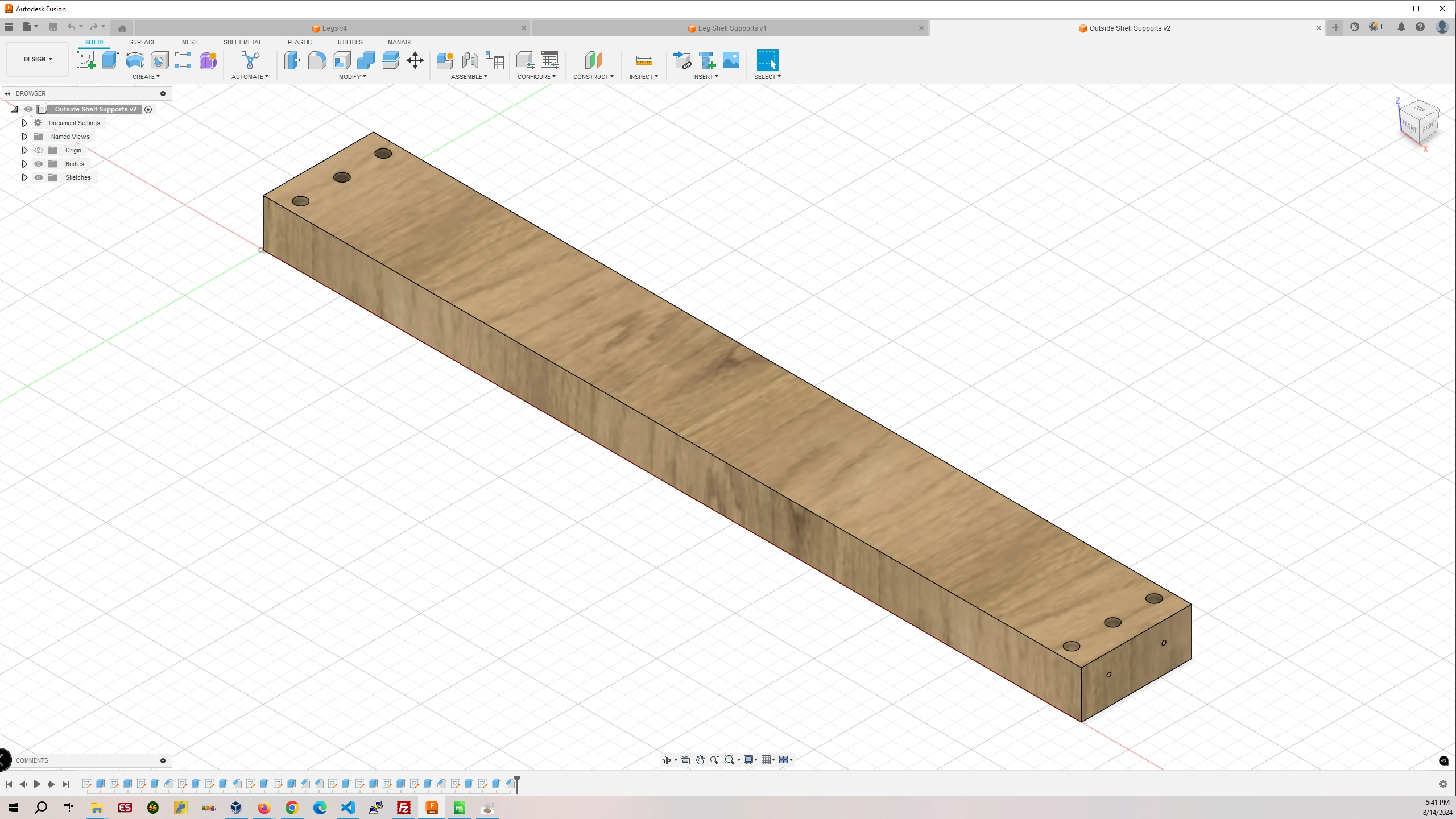Select the Offset Face tool

[390, 60]
